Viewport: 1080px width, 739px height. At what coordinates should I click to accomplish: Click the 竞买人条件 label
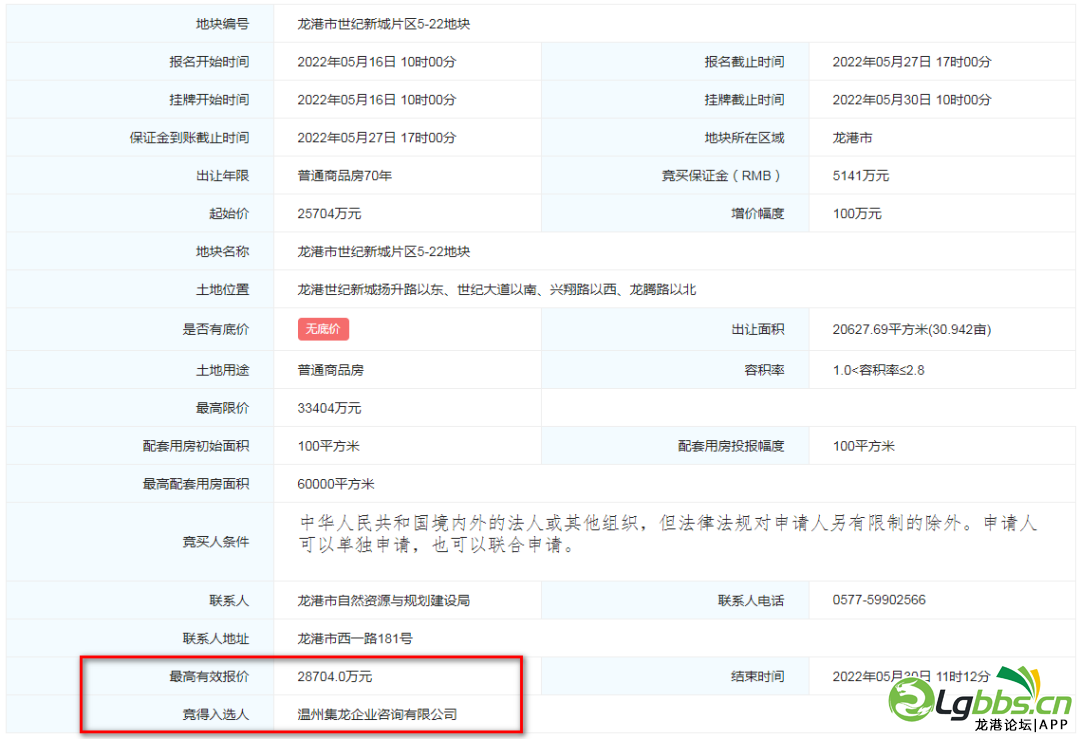(216, 542)
